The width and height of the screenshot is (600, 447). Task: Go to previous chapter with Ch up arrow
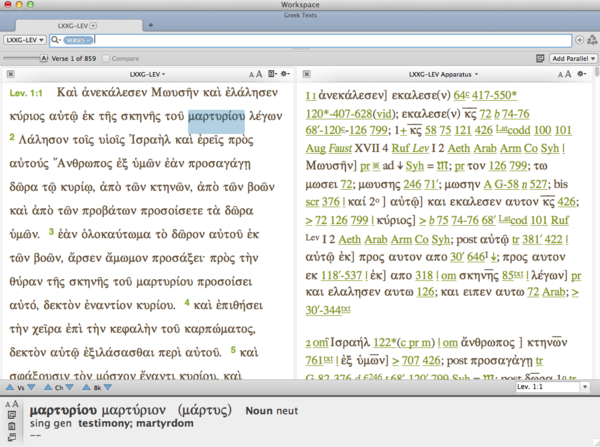48,387
